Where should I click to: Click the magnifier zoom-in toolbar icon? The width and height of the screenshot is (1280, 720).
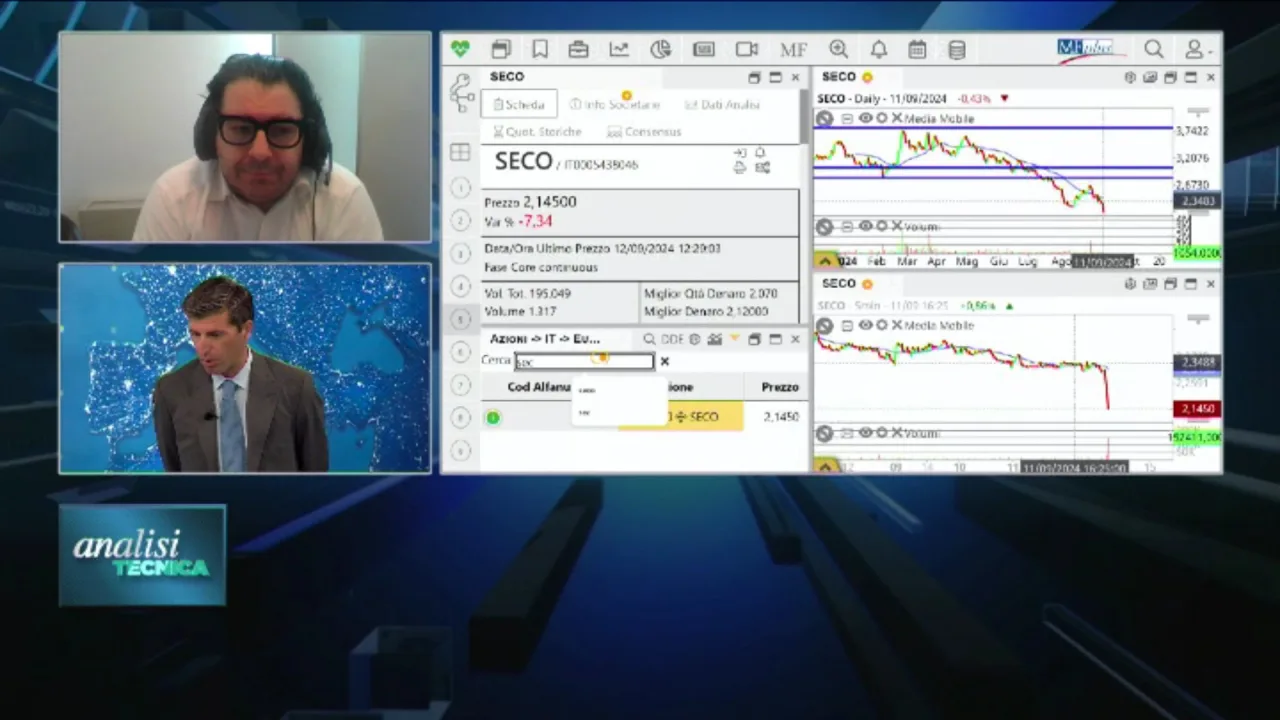838,49
